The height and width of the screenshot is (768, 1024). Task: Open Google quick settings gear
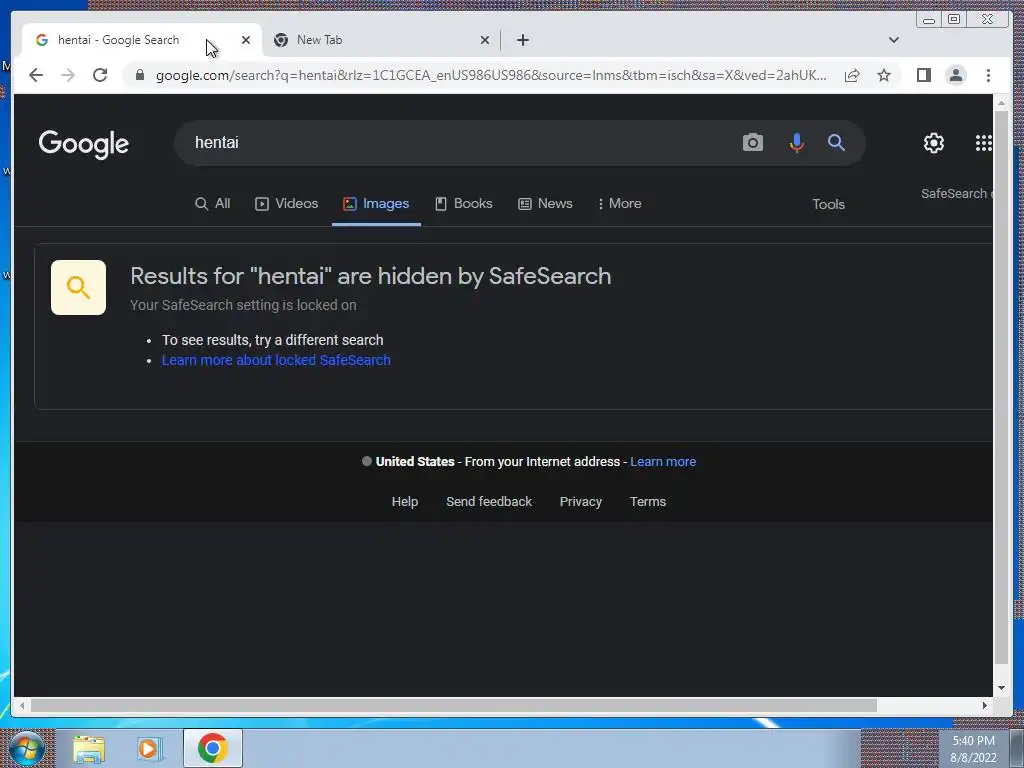(x=933, y=142)
